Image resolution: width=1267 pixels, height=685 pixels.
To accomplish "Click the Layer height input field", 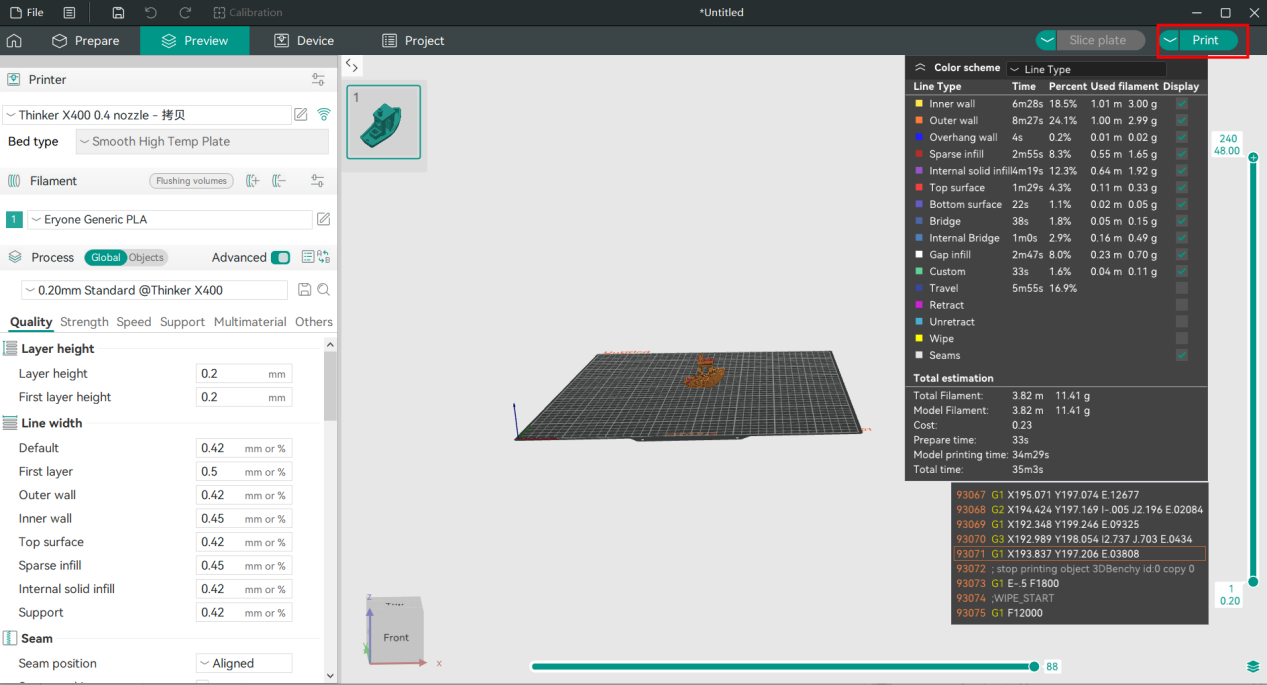I will pyautogui.click(x=244, y=373).
